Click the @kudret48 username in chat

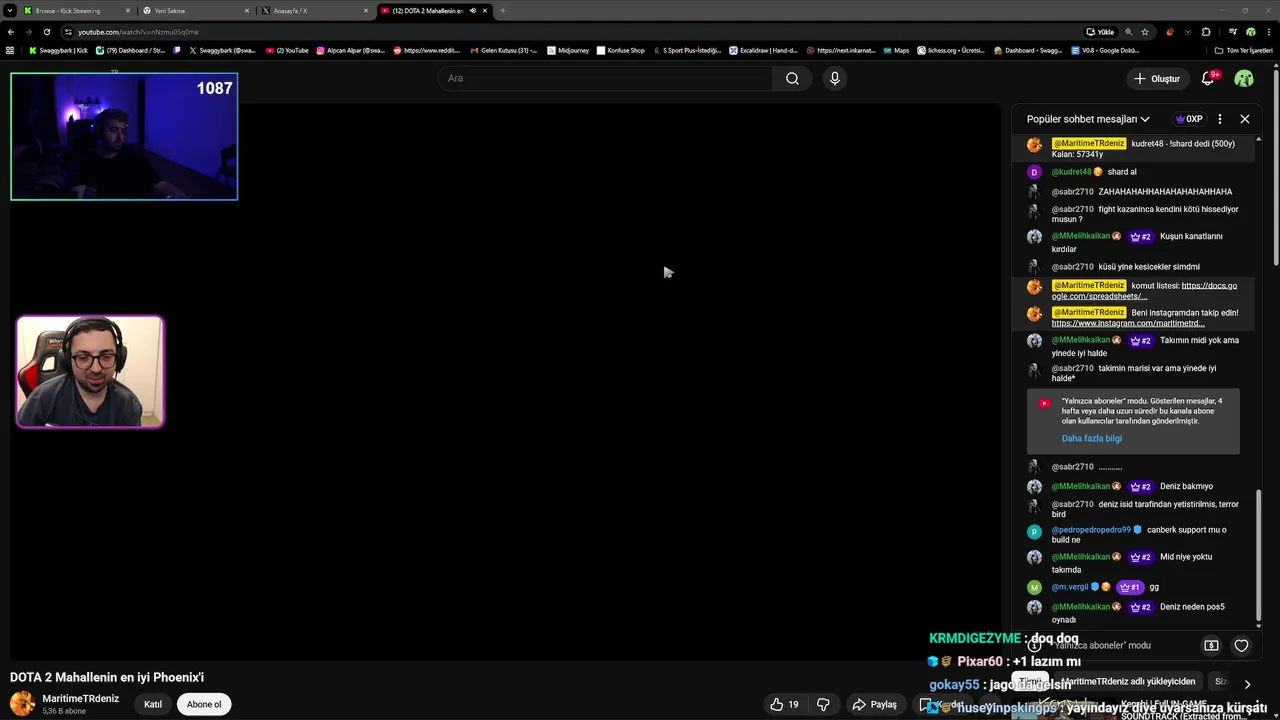[x=1071, y=172]
